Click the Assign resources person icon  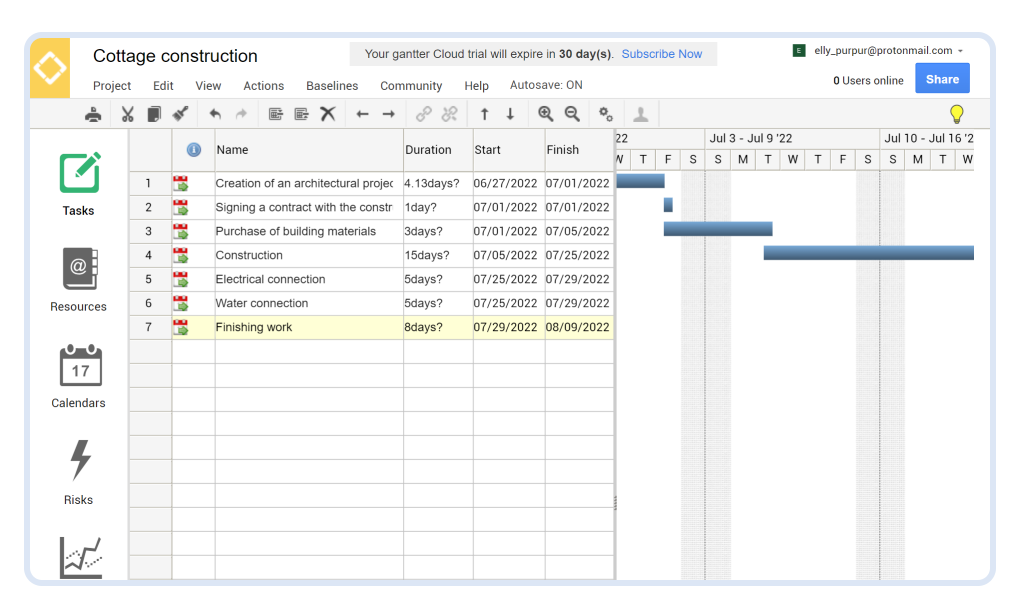pos(641,114)
